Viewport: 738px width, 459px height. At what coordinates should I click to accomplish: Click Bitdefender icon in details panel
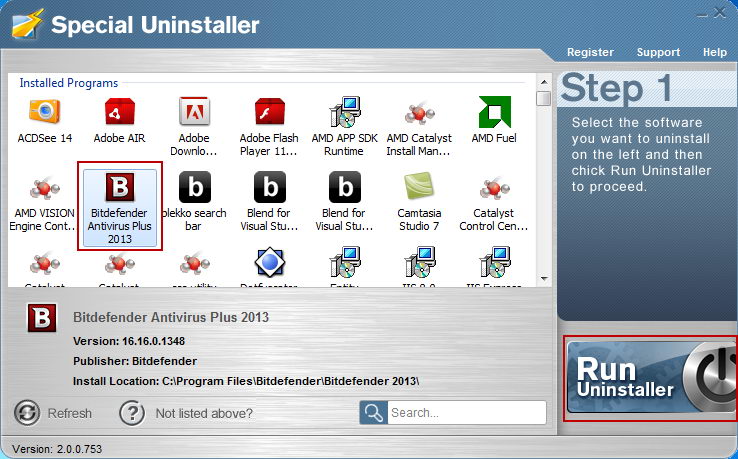(x=42, y=318)
